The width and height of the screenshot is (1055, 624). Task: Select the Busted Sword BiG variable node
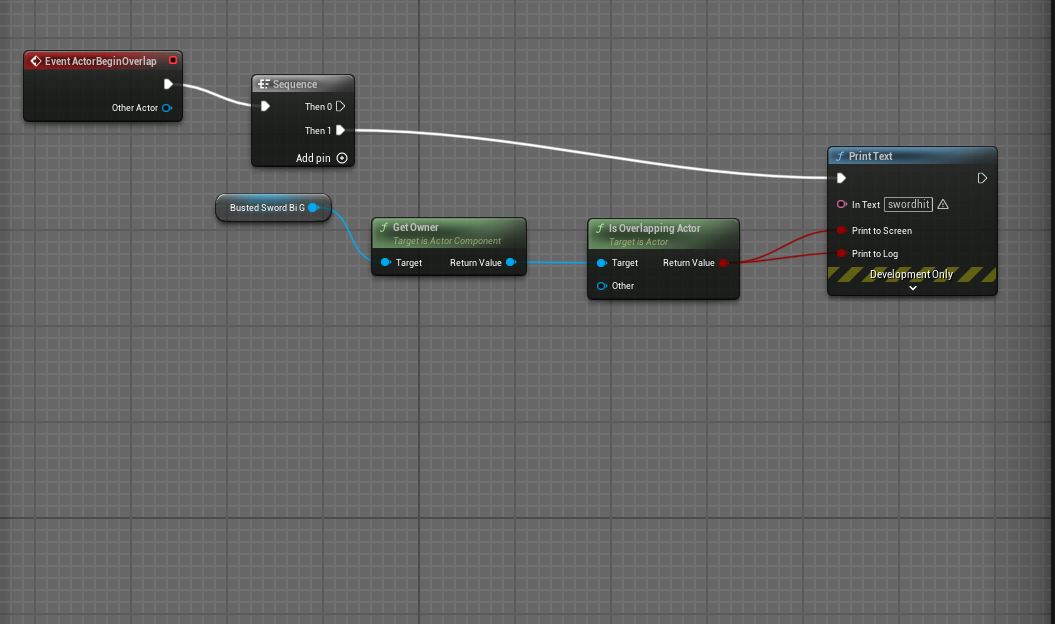[264, 208]
